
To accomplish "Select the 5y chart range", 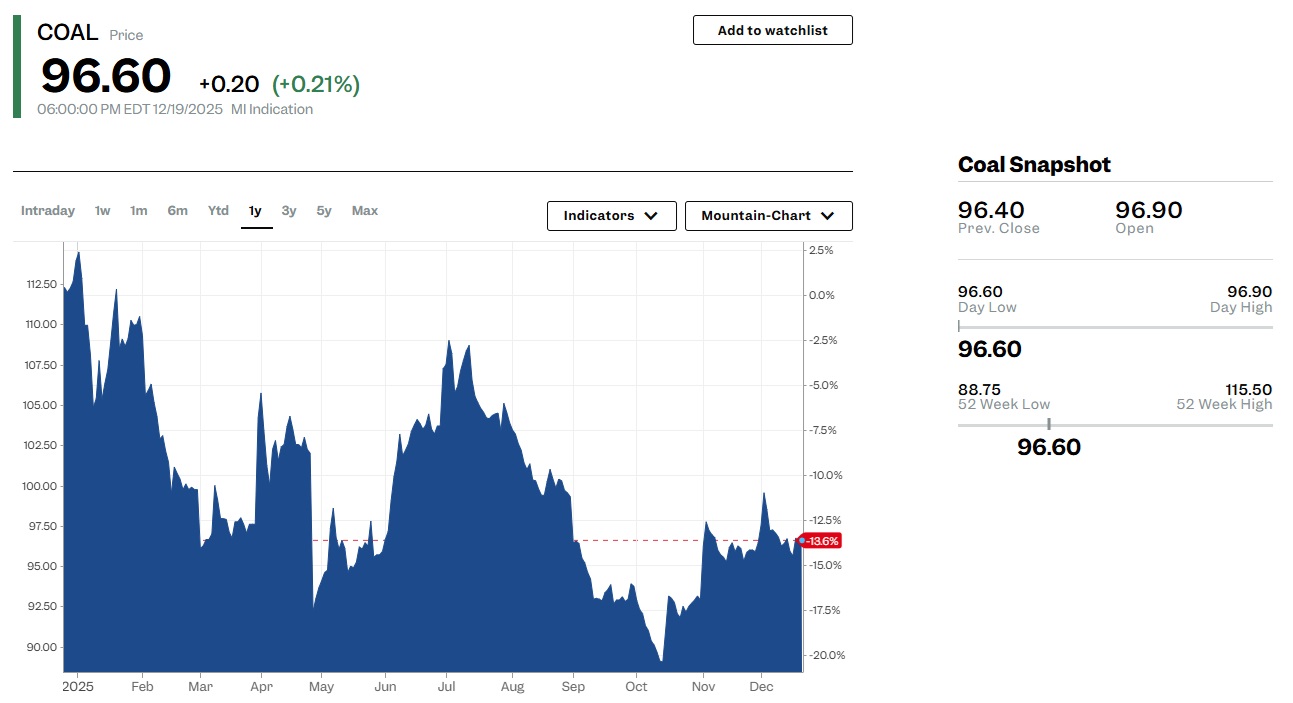I will coord(324,211).
